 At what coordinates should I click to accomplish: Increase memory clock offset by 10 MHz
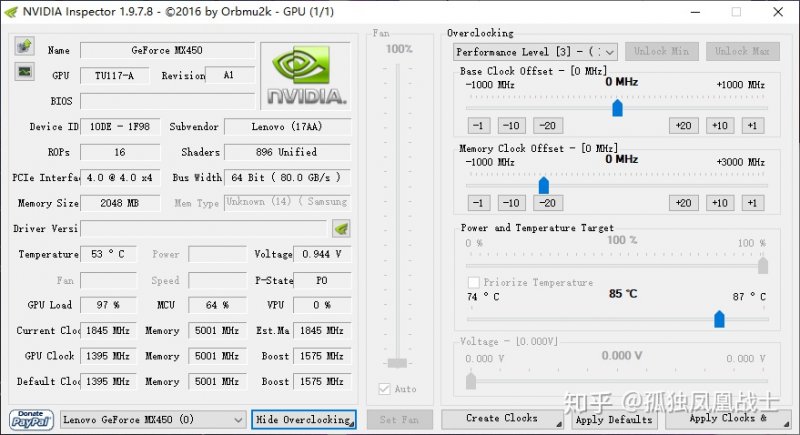pos(720,203)
